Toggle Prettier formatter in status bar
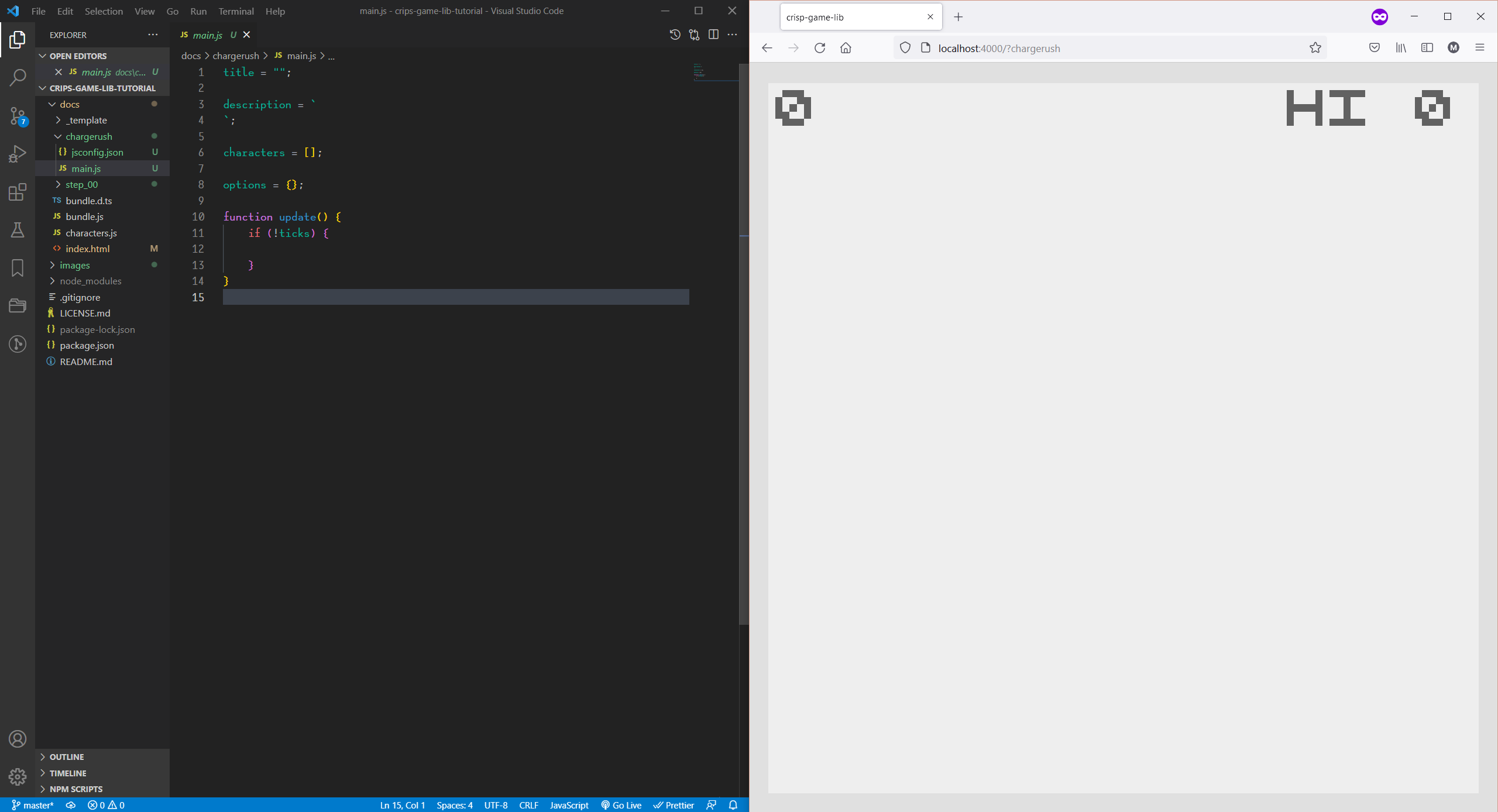 (674, 805)
